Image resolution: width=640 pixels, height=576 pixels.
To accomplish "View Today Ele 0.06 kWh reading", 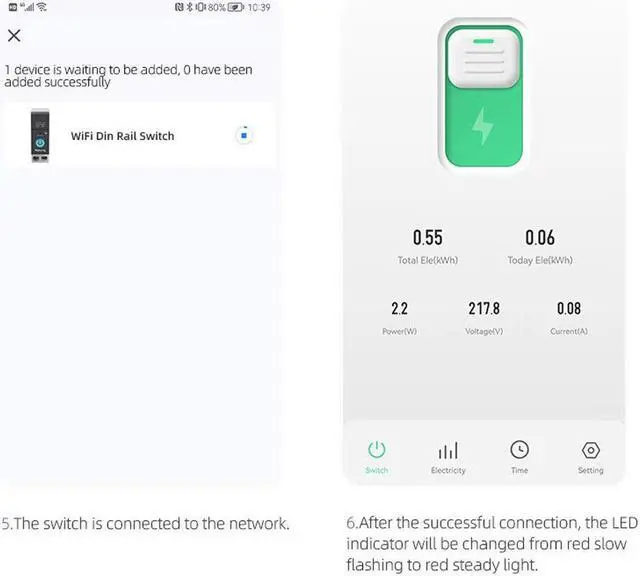I will point(540,238).
